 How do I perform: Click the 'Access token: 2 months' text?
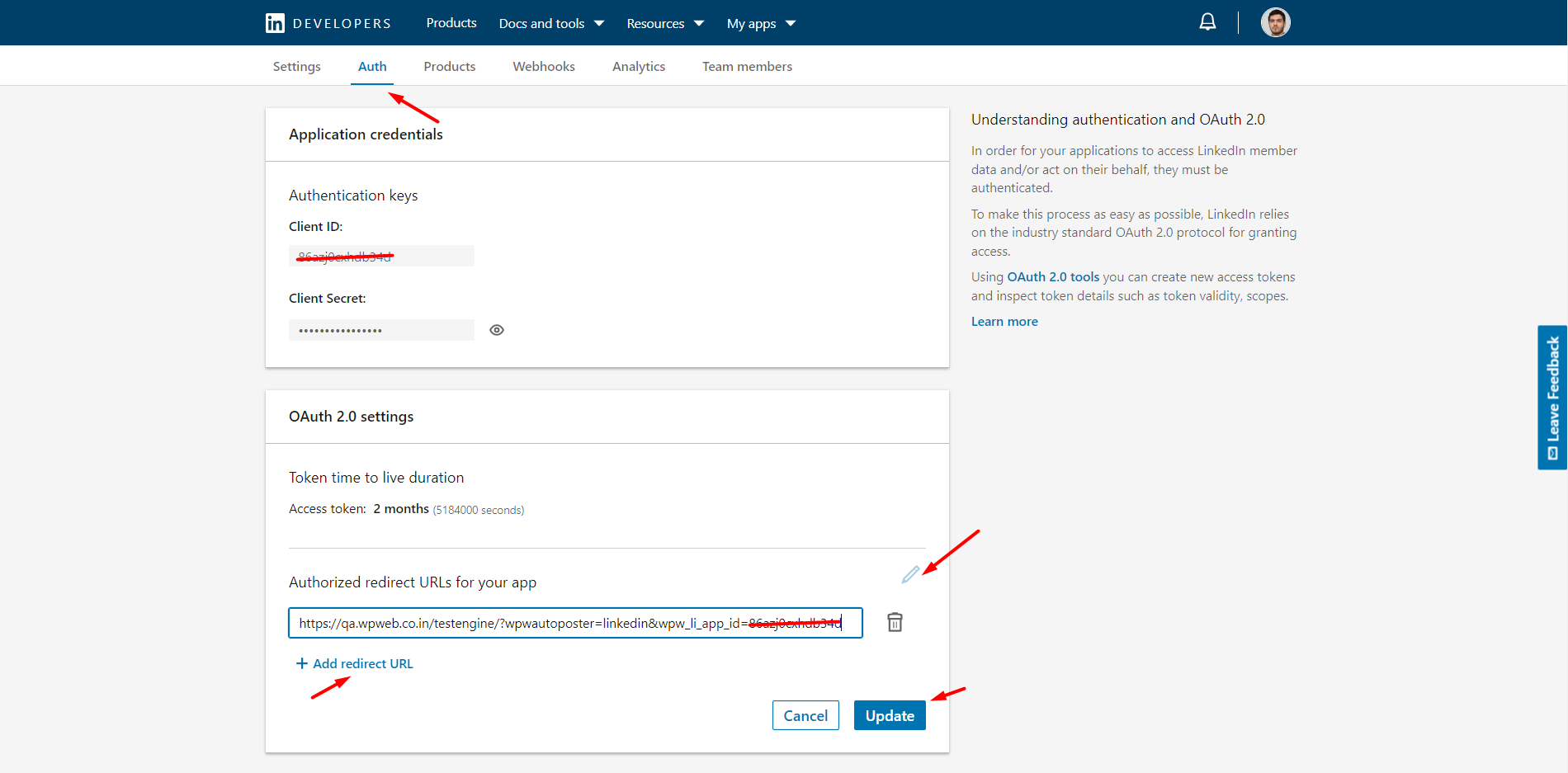[359, 509]
